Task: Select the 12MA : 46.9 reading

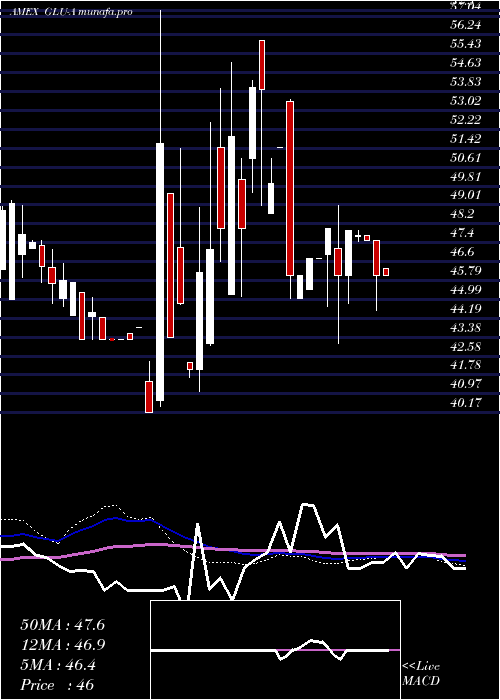Action: [x=62, y=645]
